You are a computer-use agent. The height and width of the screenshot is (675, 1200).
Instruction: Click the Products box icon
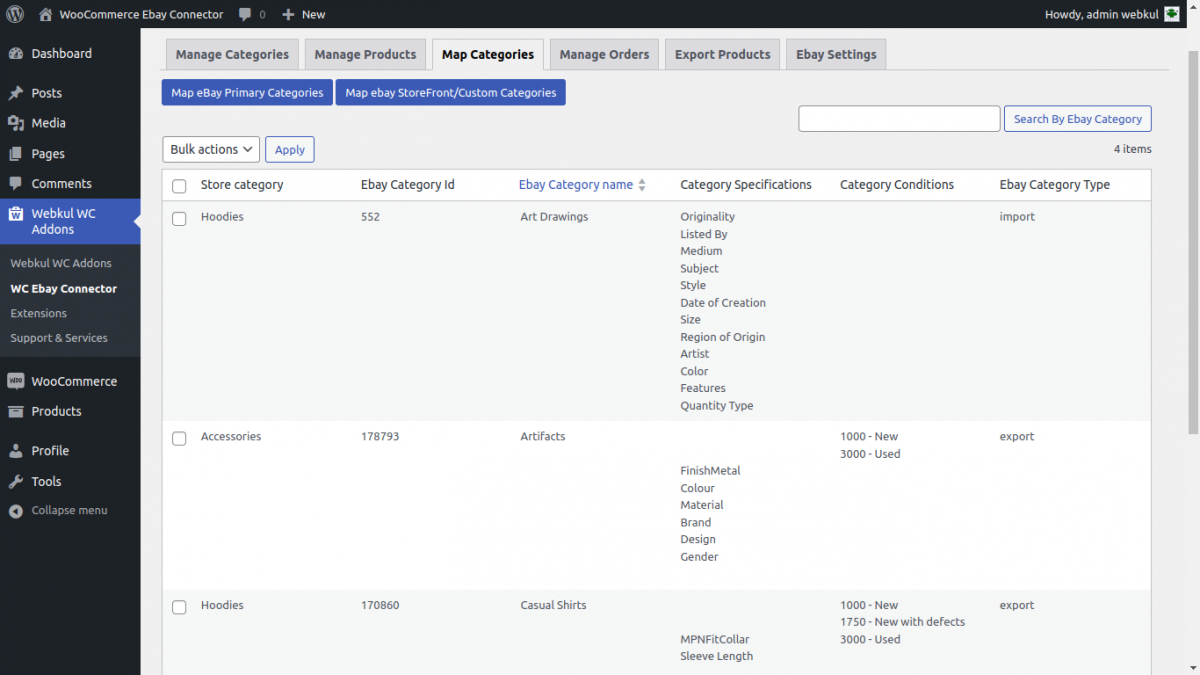[15, 411]
